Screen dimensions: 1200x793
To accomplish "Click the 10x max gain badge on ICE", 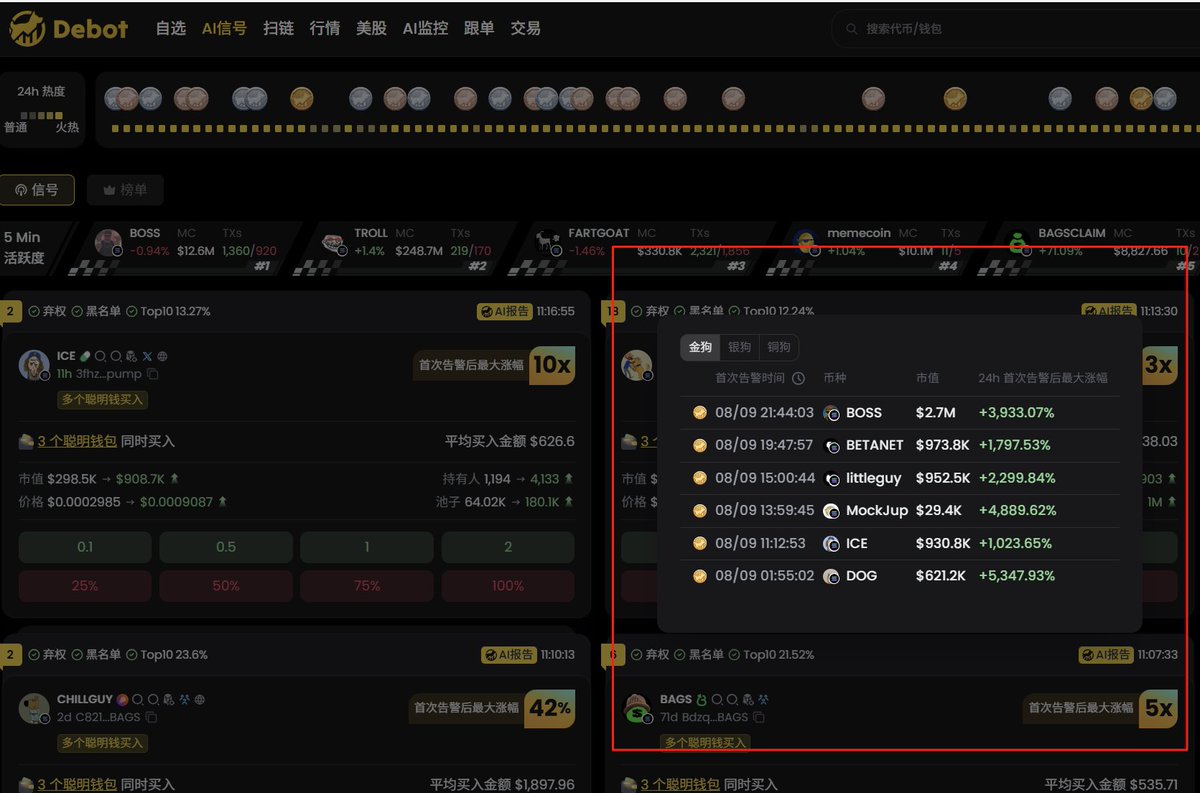I will [x=552, y=365].
